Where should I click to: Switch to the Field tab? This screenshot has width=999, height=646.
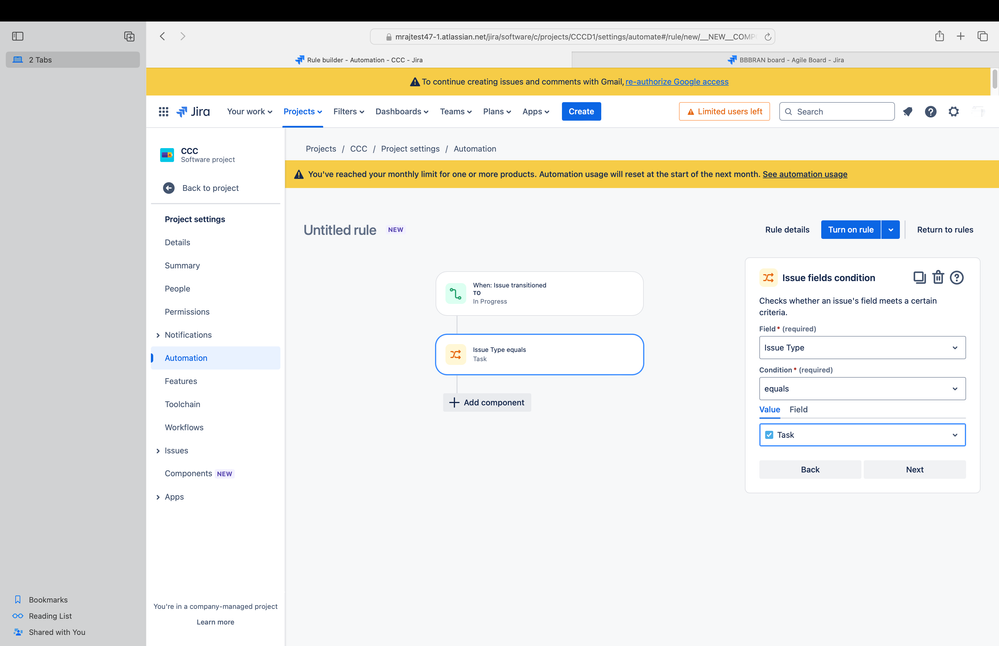tap(798, 410)
